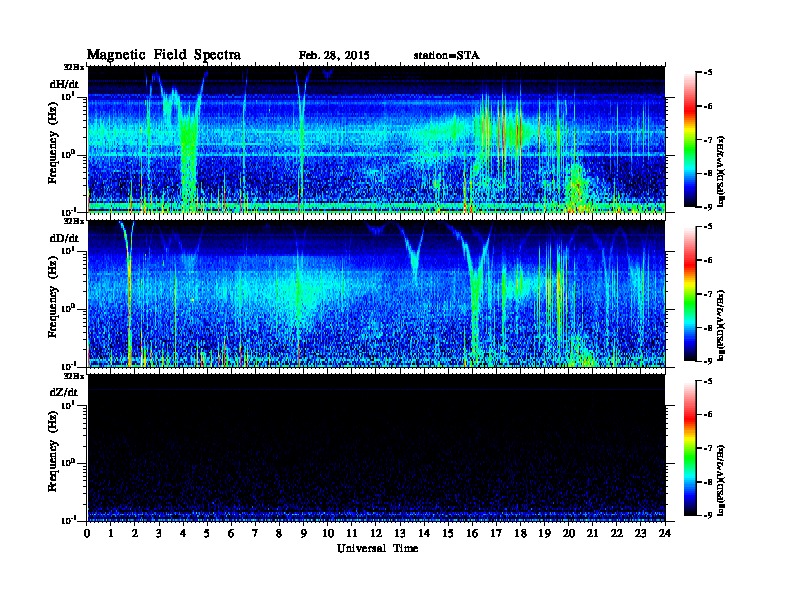Click the dD/dt panel color bar

coord(690,294)
